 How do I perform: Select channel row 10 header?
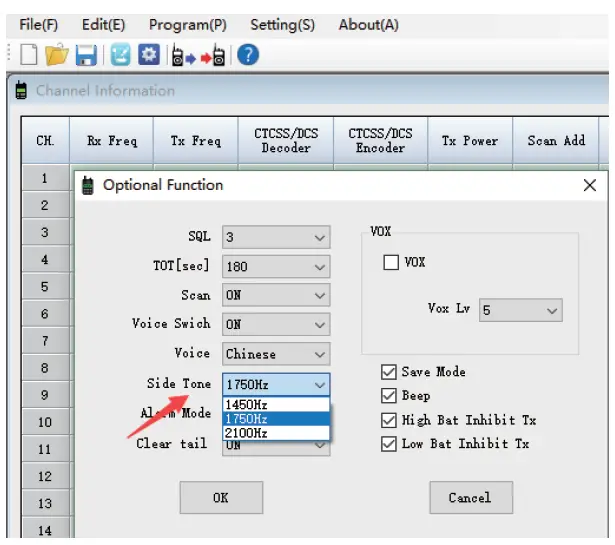coord(45,422)
